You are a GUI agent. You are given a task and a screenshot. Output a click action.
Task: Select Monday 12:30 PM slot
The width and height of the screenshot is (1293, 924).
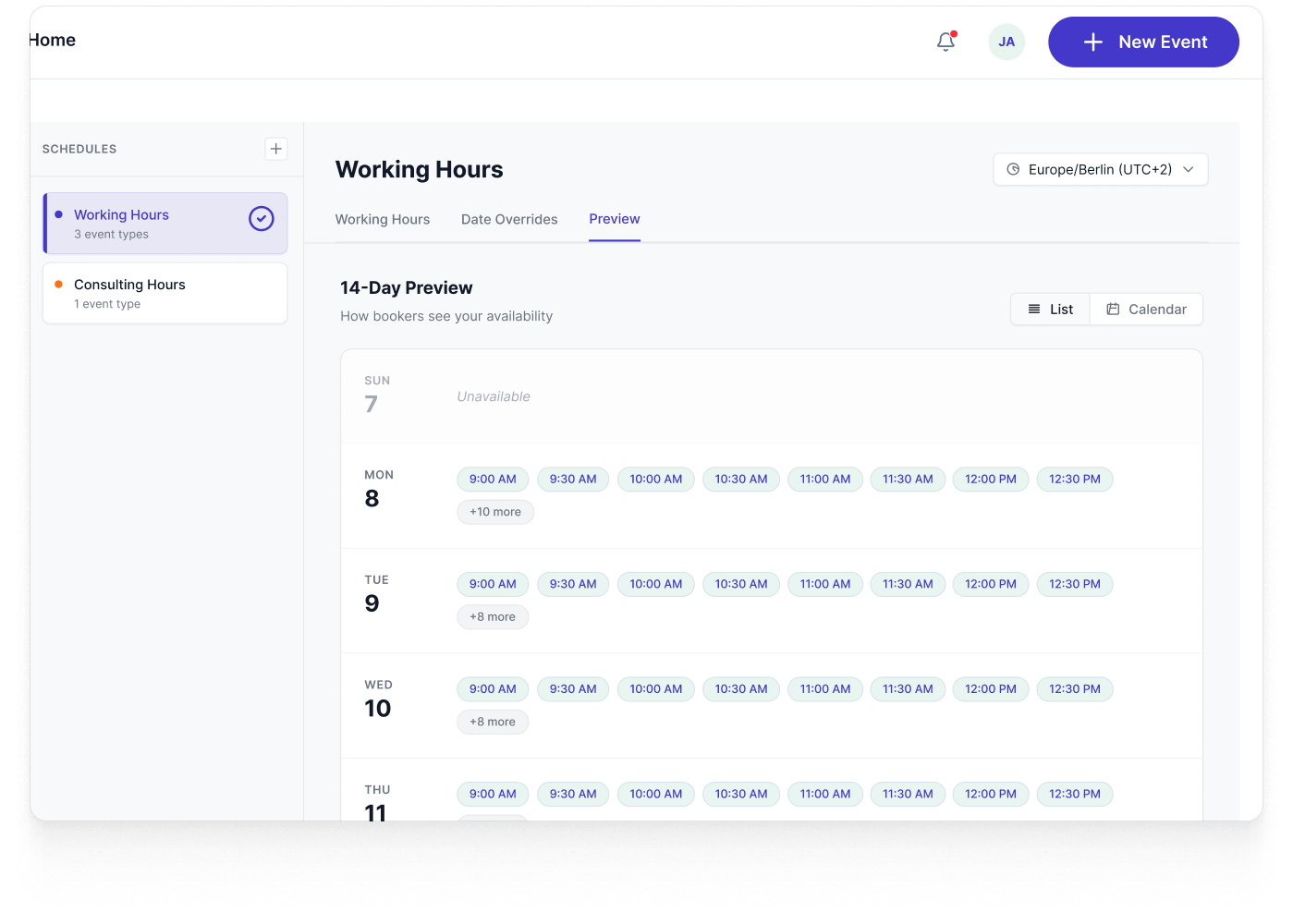[1075, 480]
